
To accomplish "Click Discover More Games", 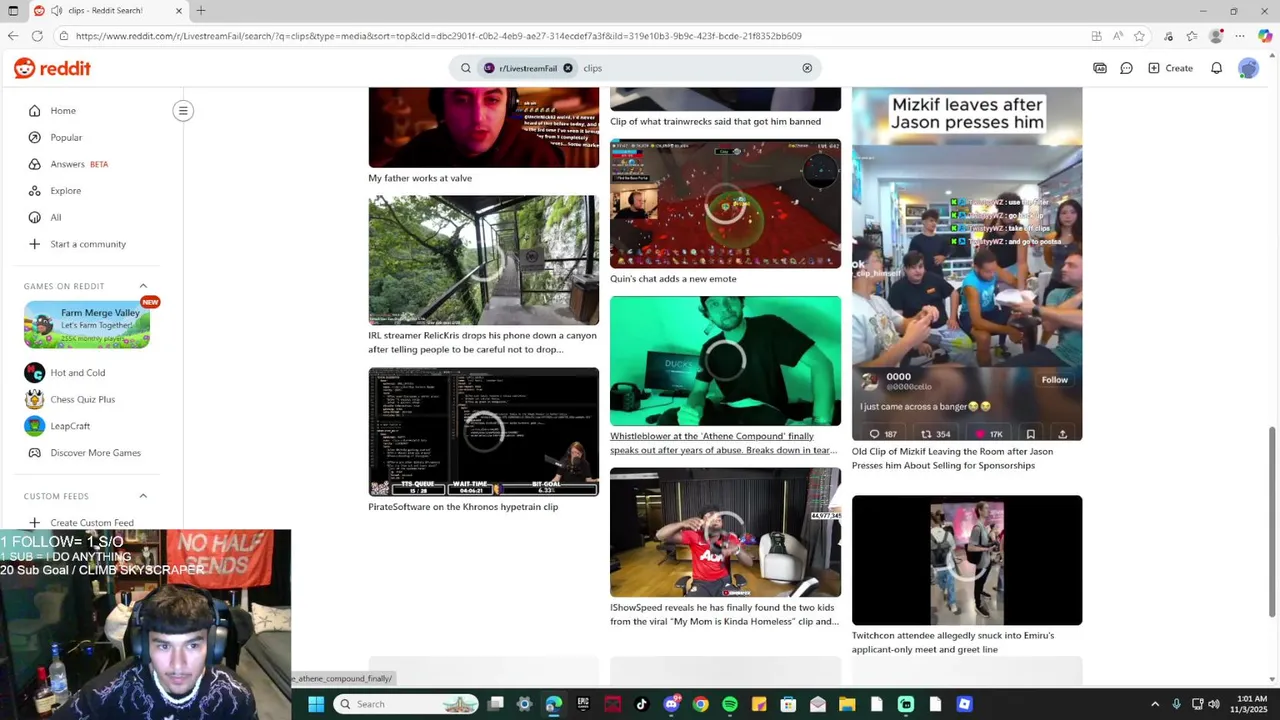I will (96, 453).
